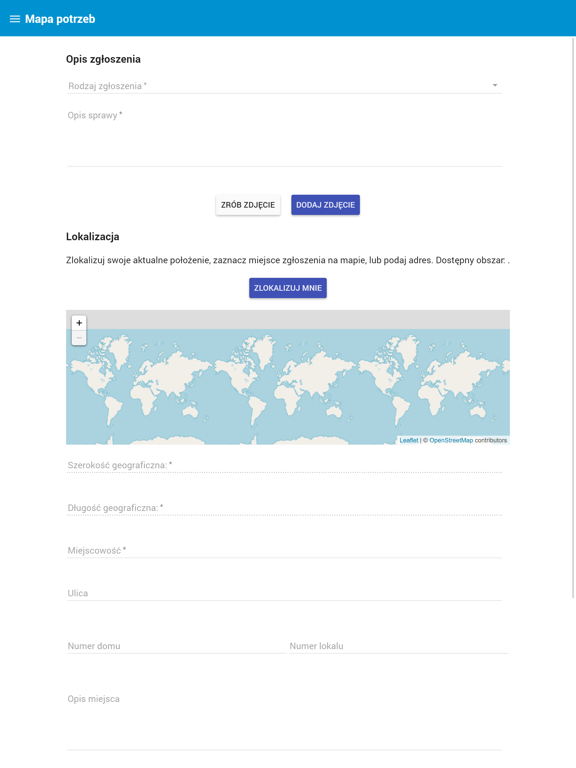
Task: Click the Długość geograficzna field
Action: [x=284, y=507]
